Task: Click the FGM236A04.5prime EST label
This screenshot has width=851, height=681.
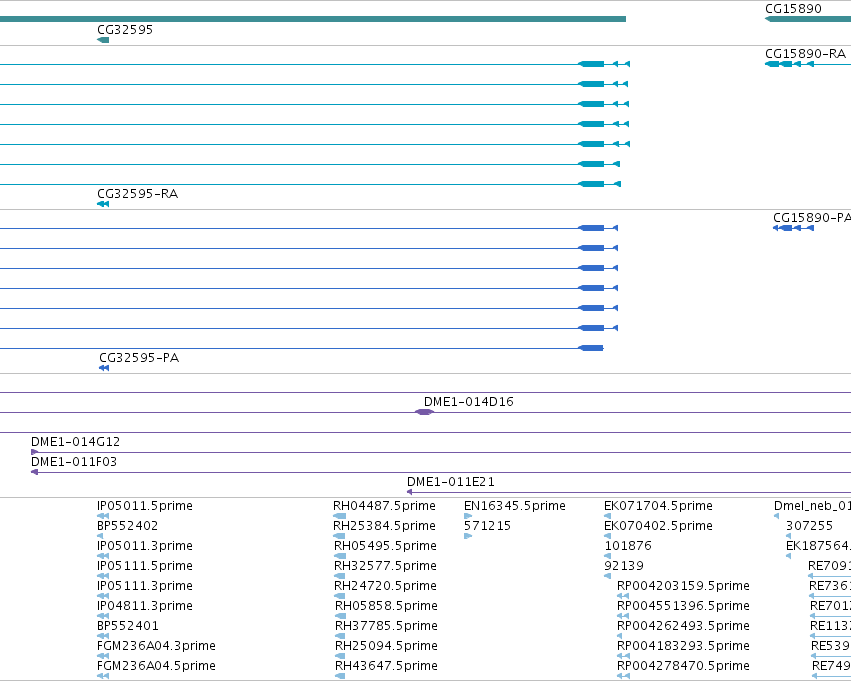Action: coord(156,666)
